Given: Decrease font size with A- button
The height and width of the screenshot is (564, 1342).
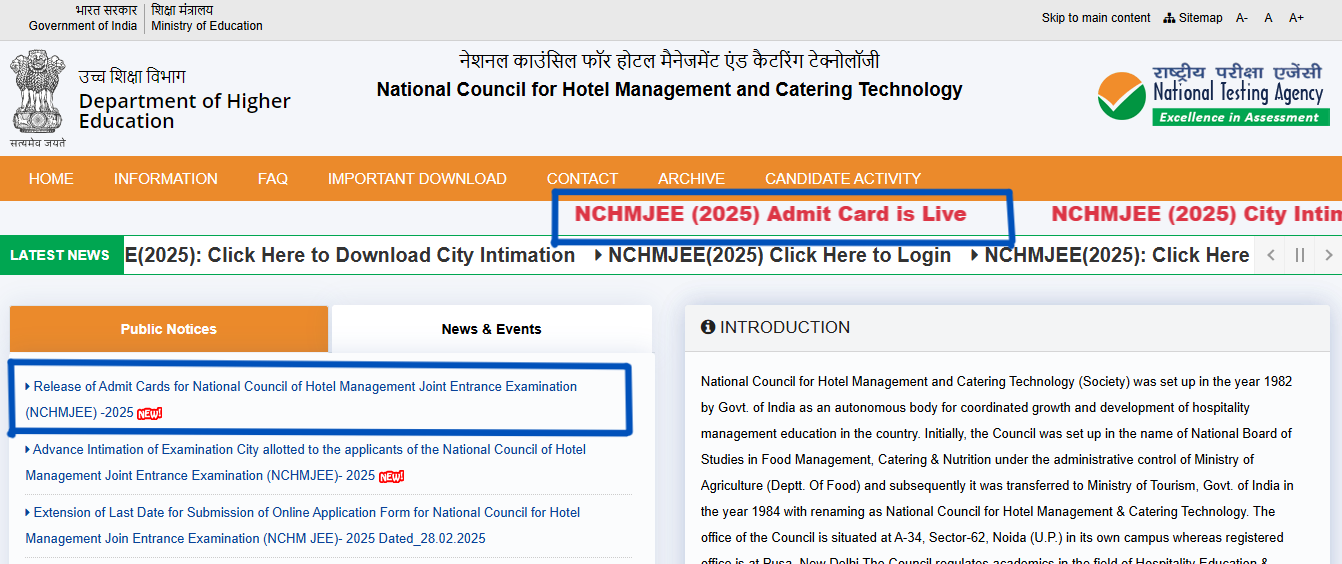Looking at the screenshot, I should pyautogui.click(x=1242, y=18).
